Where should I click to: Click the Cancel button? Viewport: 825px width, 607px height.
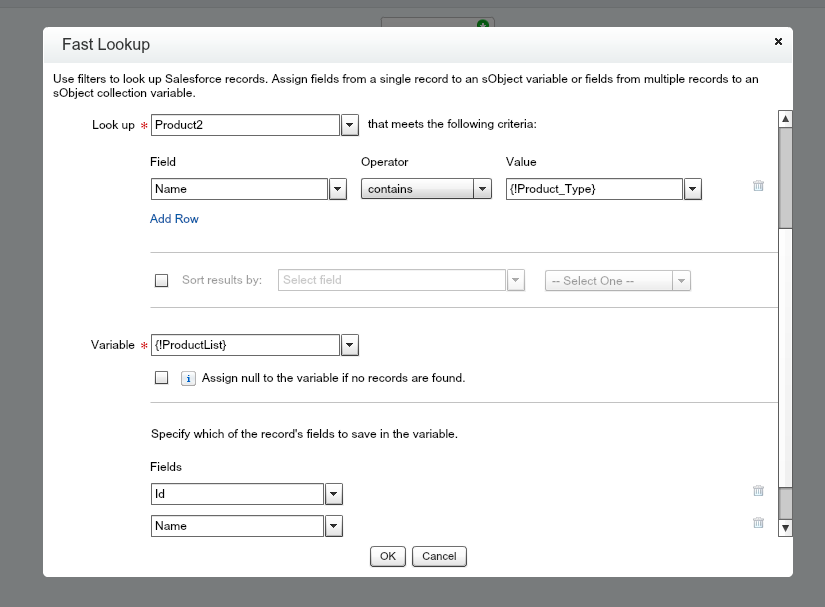439,556
